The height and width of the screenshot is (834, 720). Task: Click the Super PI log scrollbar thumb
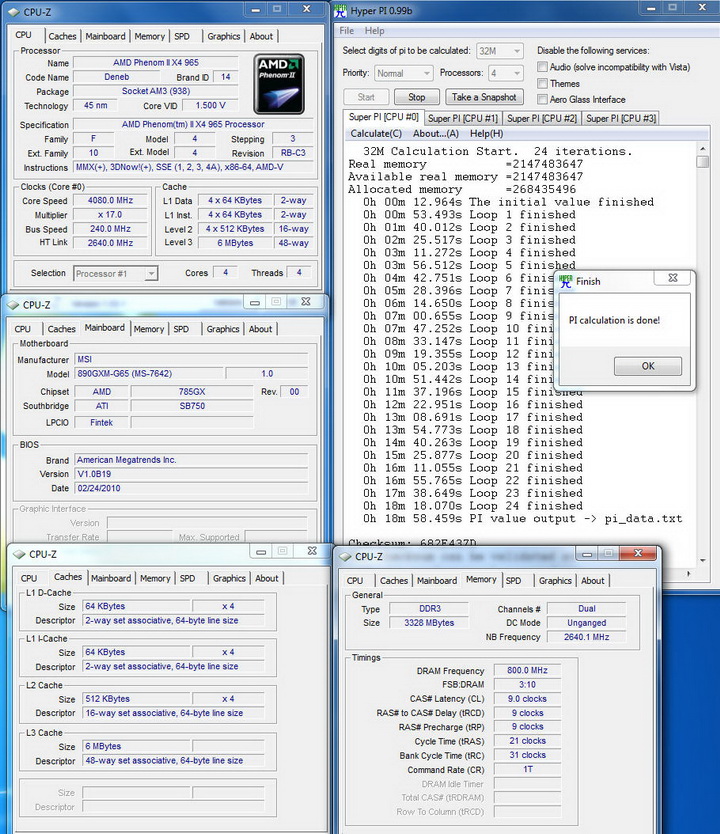click(x=703, y=162)
